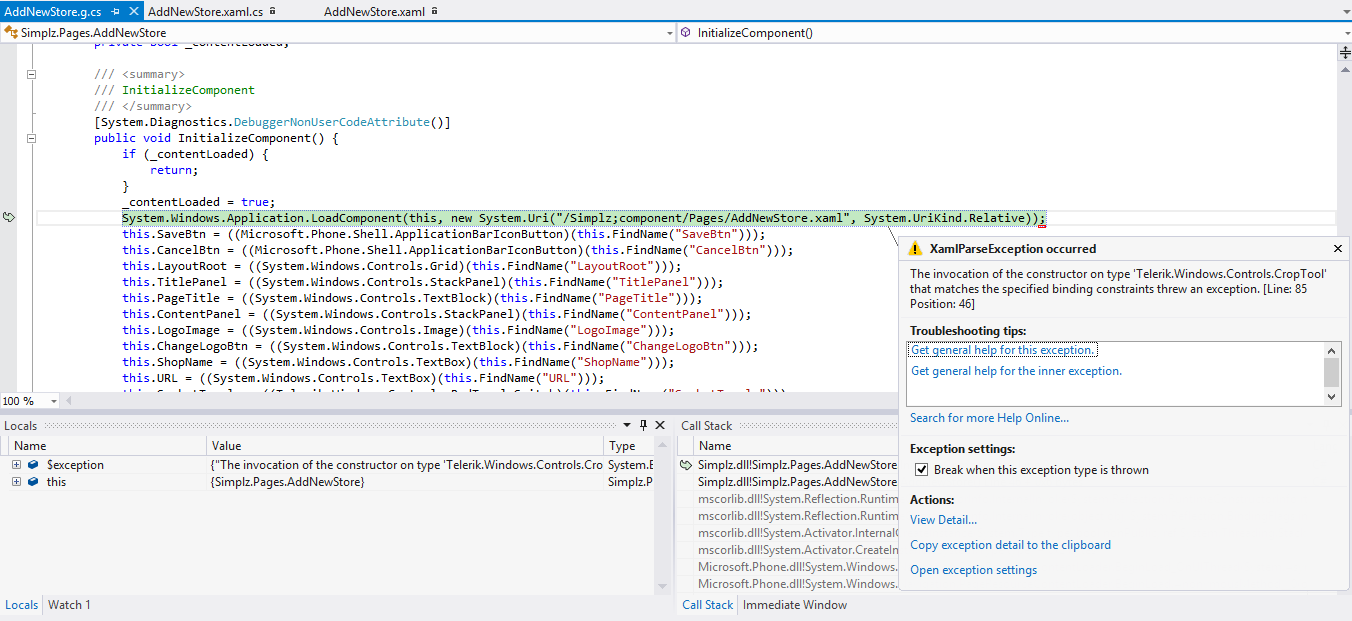Screen dimensions: 1352x621
Task: Open the Simplz.Pages.AddNewStore class dropdown
Action: point(669,33)
